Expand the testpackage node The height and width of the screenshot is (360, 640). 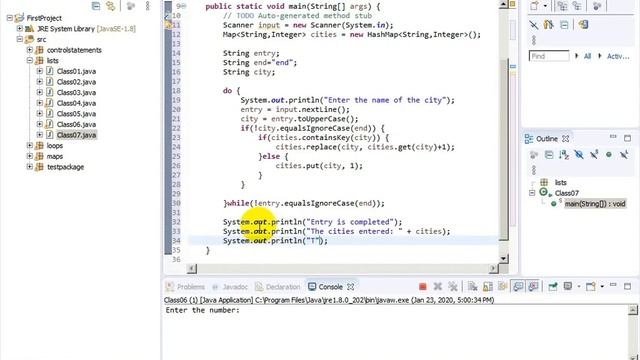[x=29, y=167]
